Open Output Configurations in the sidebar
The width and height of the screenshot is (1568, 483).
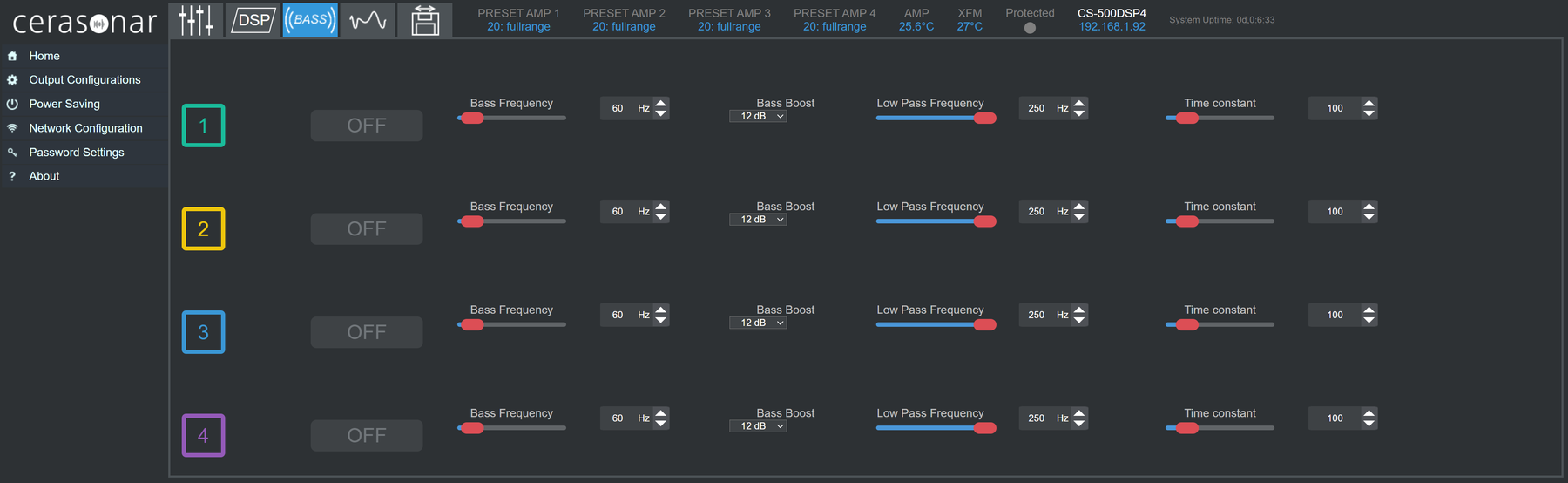tap(84, 79)
